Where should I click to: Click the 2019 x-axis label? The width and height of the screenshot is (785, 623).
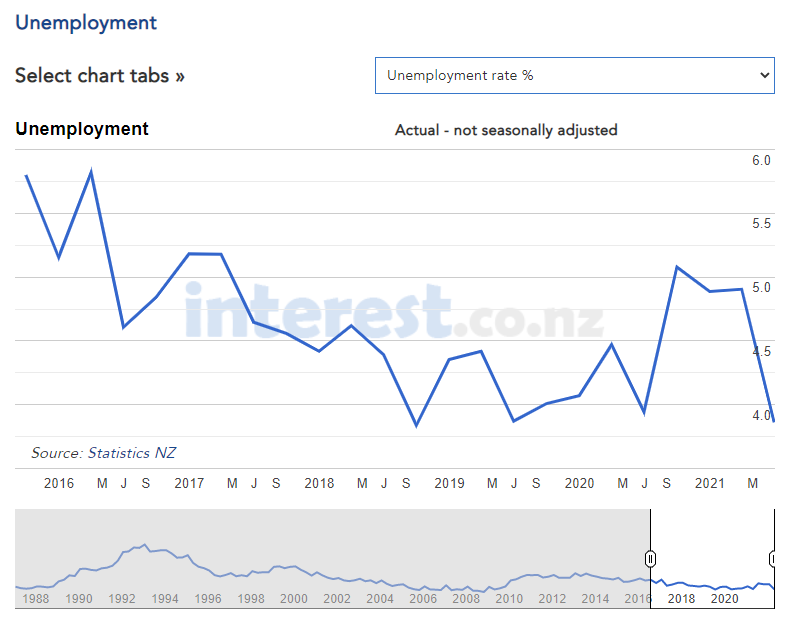(x=450, y=483)
